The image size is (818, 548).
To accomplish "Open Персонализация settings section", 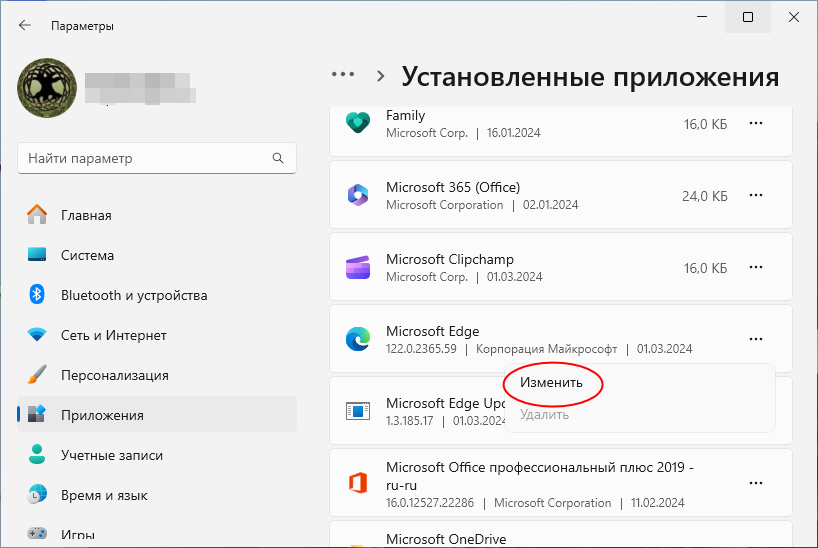I will tap(157, 375).
